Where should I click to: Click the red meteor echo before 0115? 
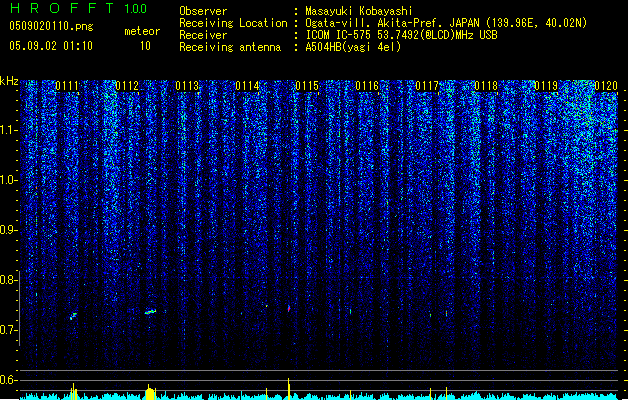289,308
